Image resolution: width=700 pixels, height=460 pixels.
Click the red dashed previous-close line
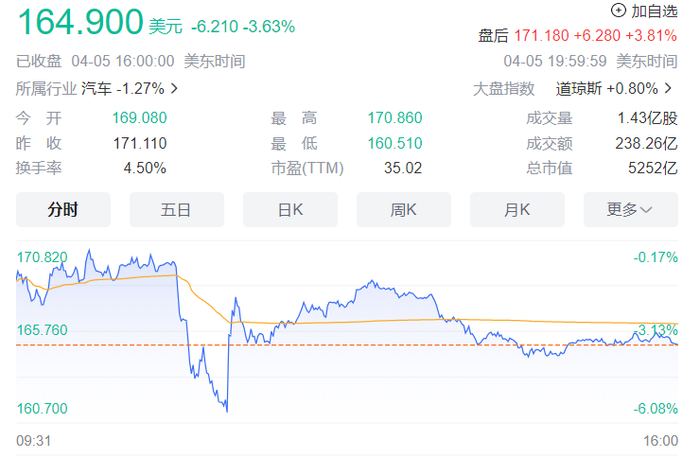[x=100, y=345]
